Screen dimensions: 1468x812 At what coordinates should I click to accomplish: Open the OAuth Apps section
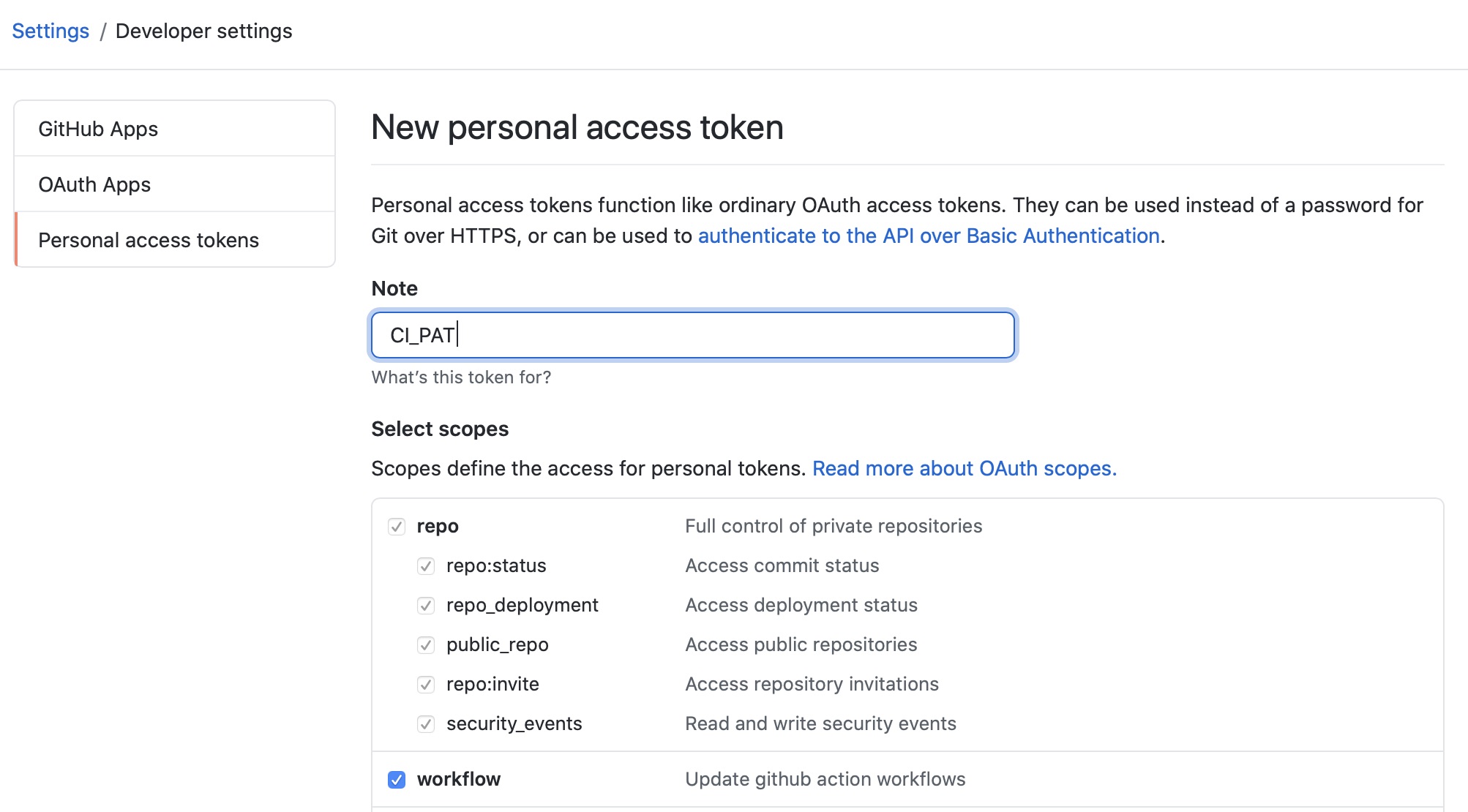pyautogui.click(x=94, y=184)
